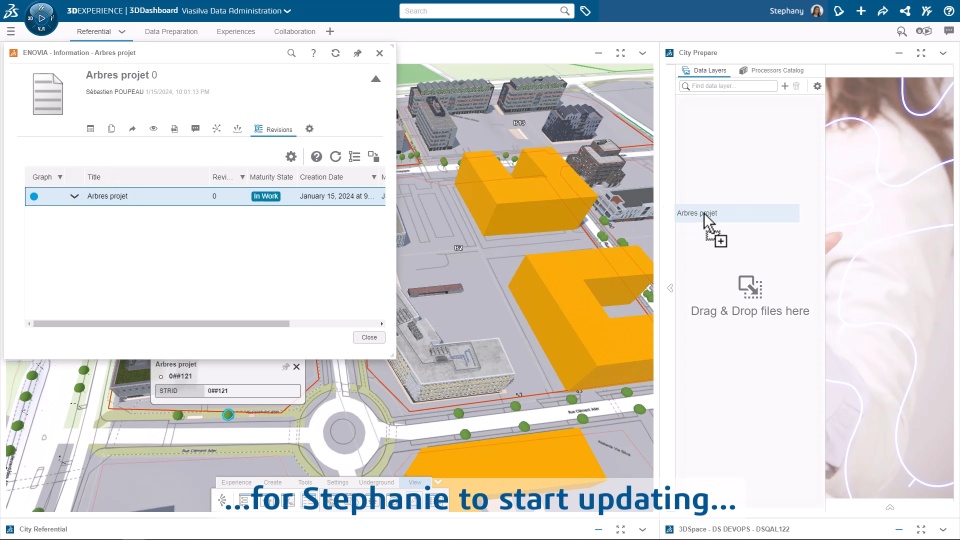Open the file attachment icon tab

point(174,129)
